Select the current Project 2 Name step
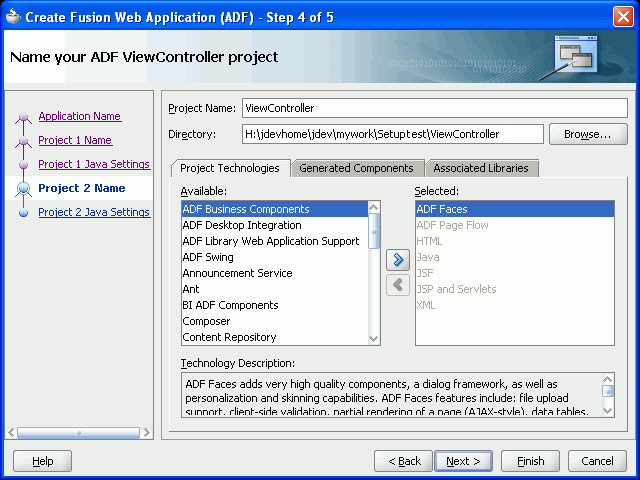This screenshot has height=480, width=640. (82, 188)
